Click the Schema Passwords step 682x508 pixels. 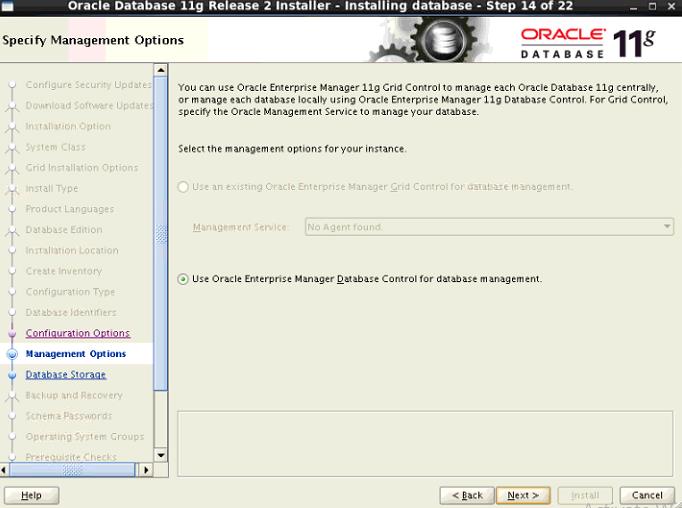(69, 416)
